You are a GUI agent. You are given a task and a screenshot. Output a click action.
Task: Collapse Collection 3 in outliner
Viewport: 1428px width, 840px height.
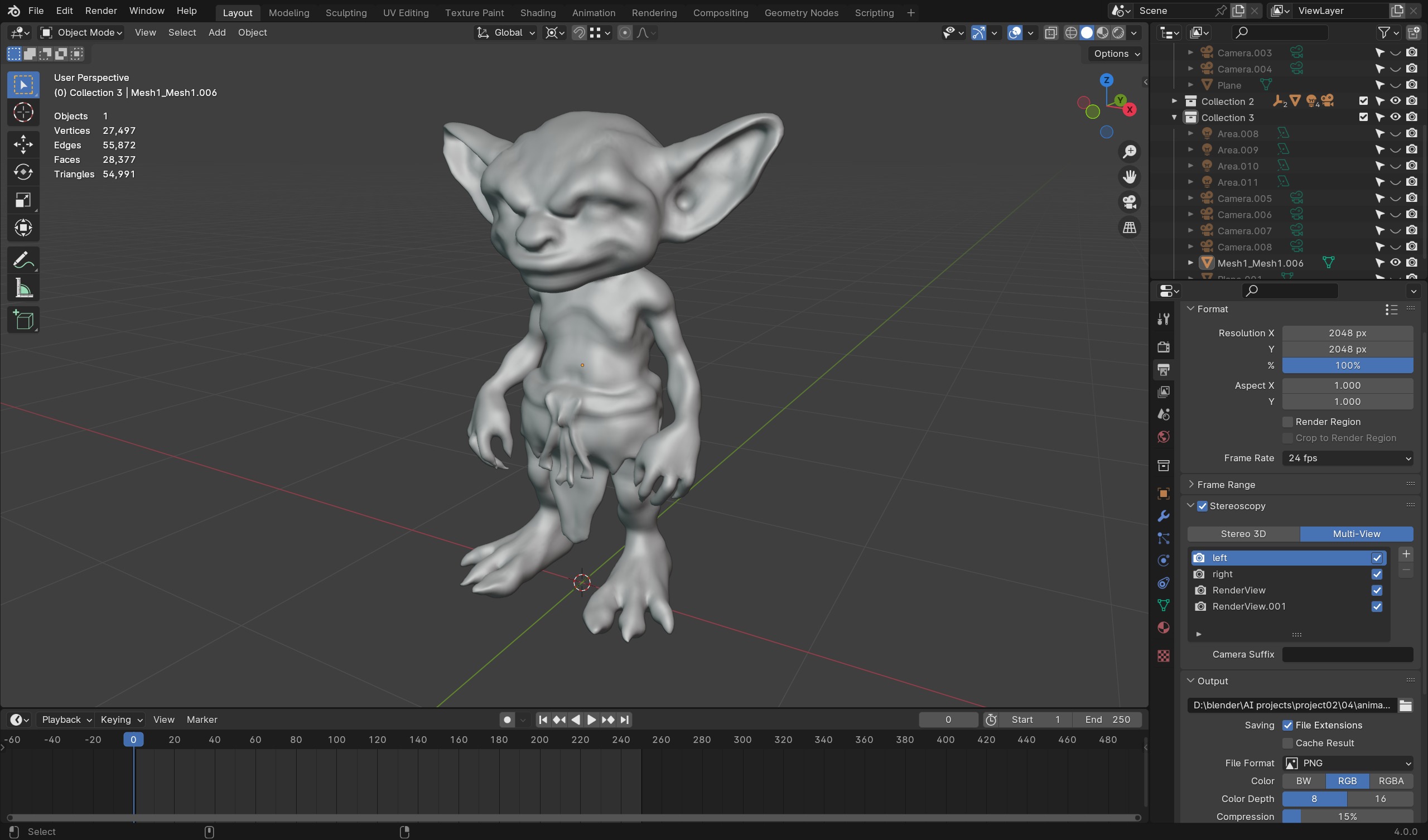[x=1174, y=117]
